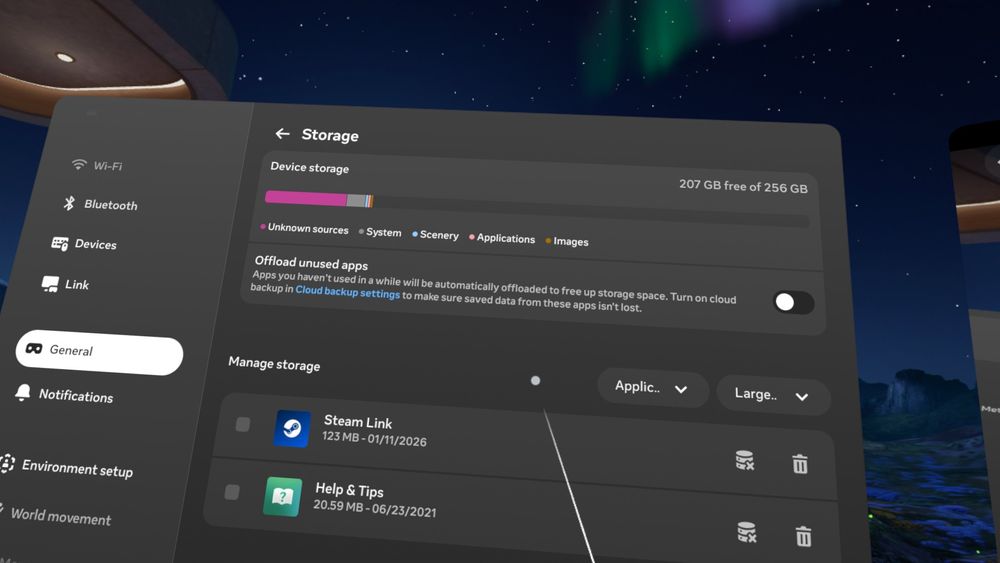Click '123 MB - 01/11/2026' text
This screenshot has width=1000, height=563.
click(374, 439)
